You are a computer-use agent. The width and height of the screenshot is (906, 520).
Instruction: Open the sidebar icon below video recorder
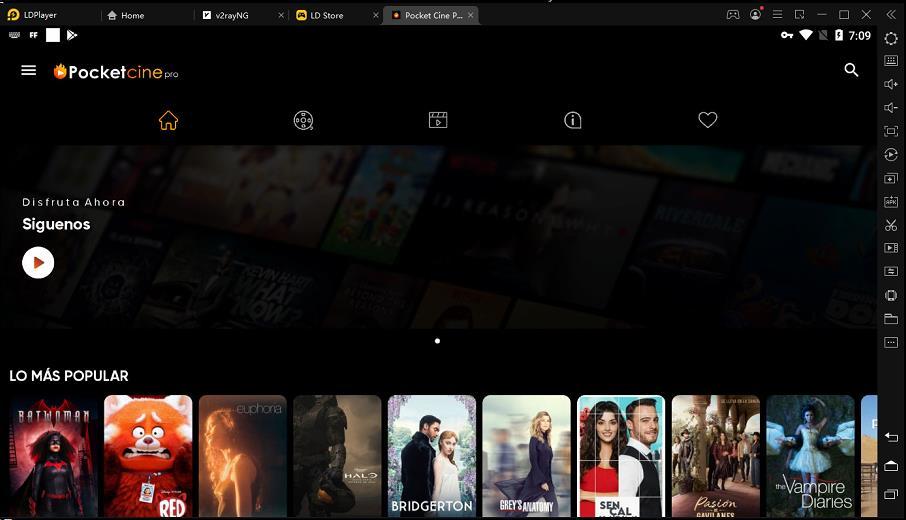point(891,272)
